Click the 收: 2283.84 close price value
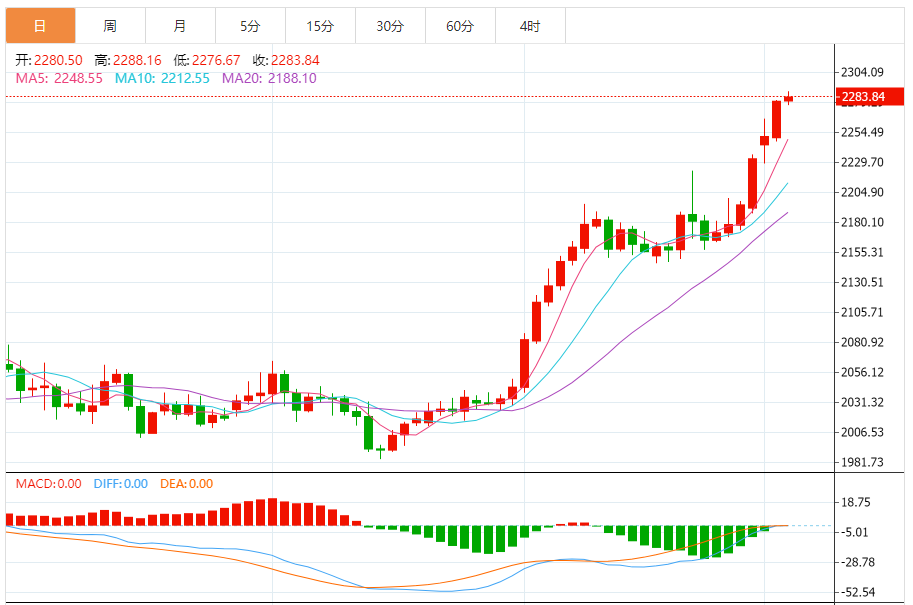Viewport: 913px width, 605px height. [x=286, y=60]
